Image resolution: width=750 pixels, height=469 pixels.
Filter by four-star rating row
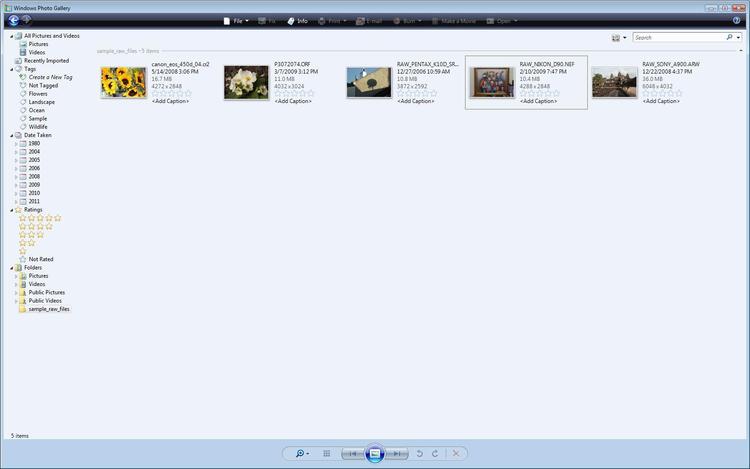(36, 226)
